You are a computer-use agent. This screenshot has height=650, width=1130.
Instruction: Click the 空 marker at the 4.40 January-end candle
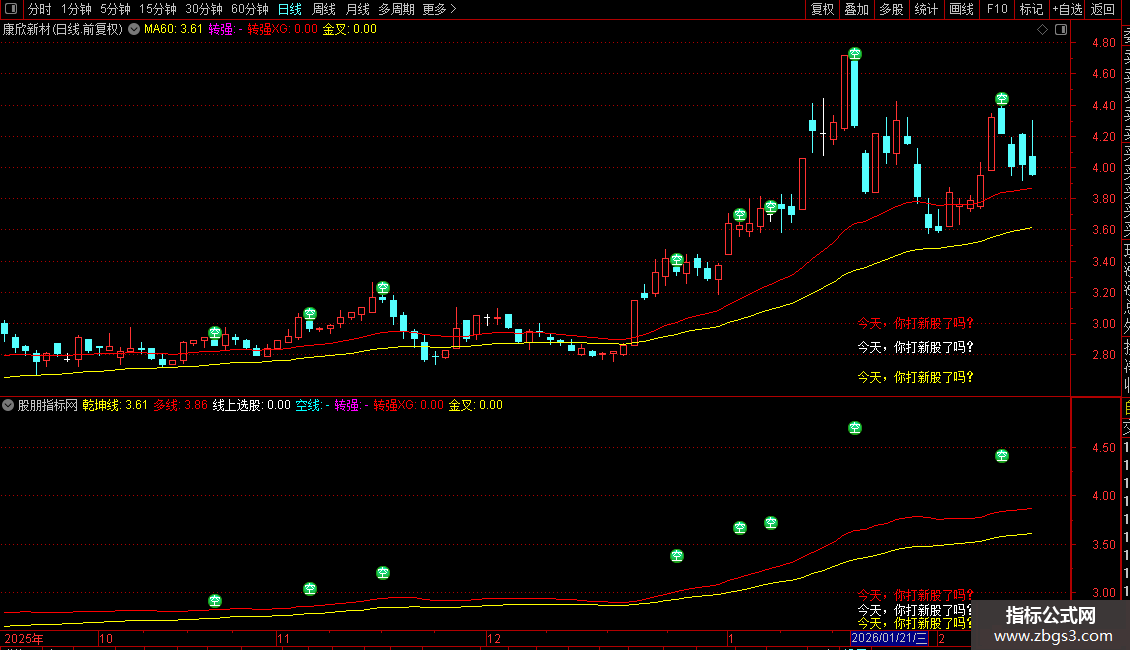click(1002, 99)
